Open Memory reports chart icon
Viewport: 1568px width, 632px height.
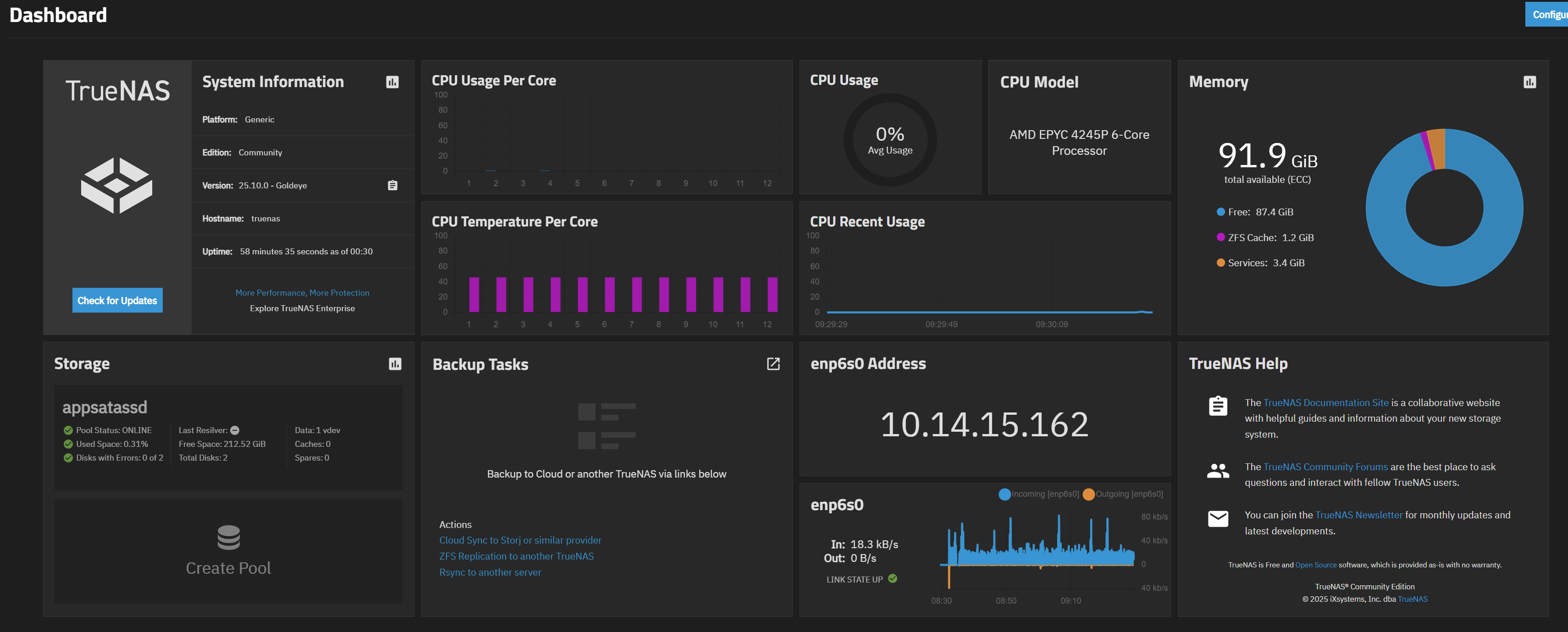(1529, 82)
